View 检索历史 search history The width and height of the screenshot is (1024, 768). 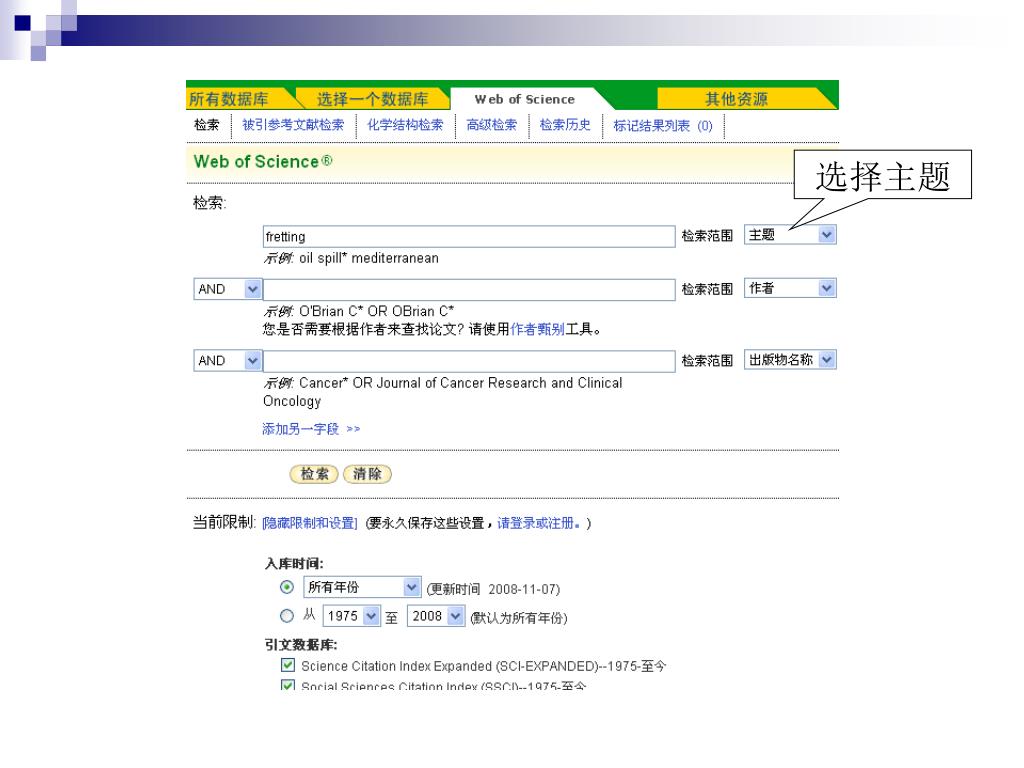click(565, 125)
